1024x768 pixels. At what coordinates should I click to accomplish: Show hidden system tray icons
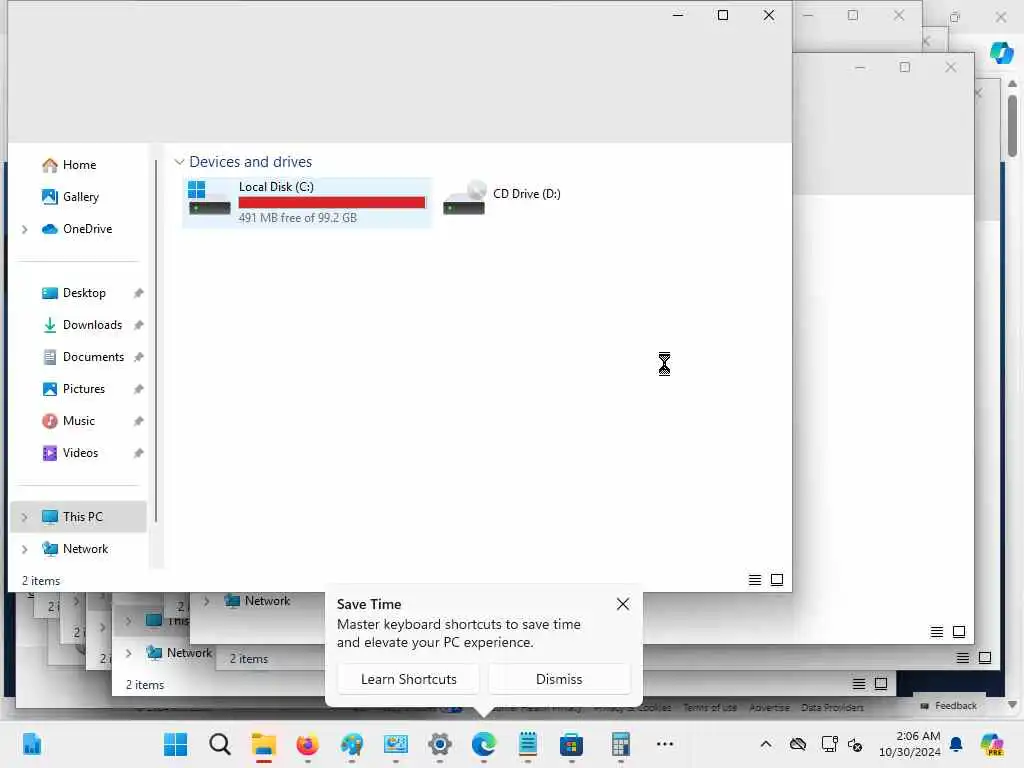coord(766,744)
